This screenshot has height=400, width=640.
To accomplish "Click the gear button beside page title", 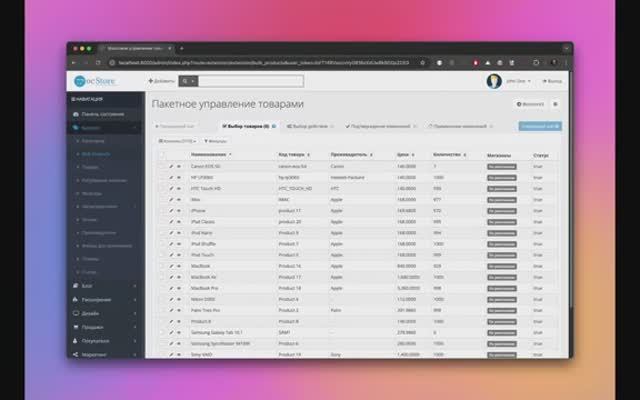I will tap(555, 104).
